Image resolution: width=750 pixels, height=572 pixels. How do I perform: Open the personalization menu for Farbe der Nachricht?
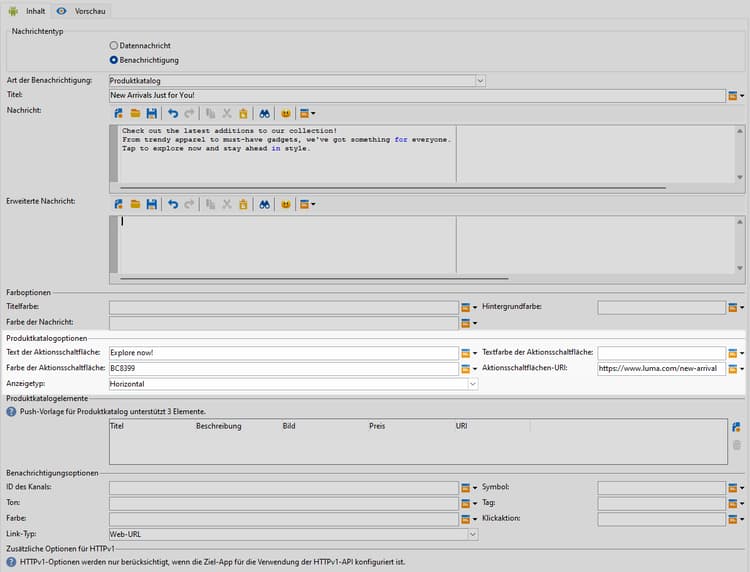468,323
